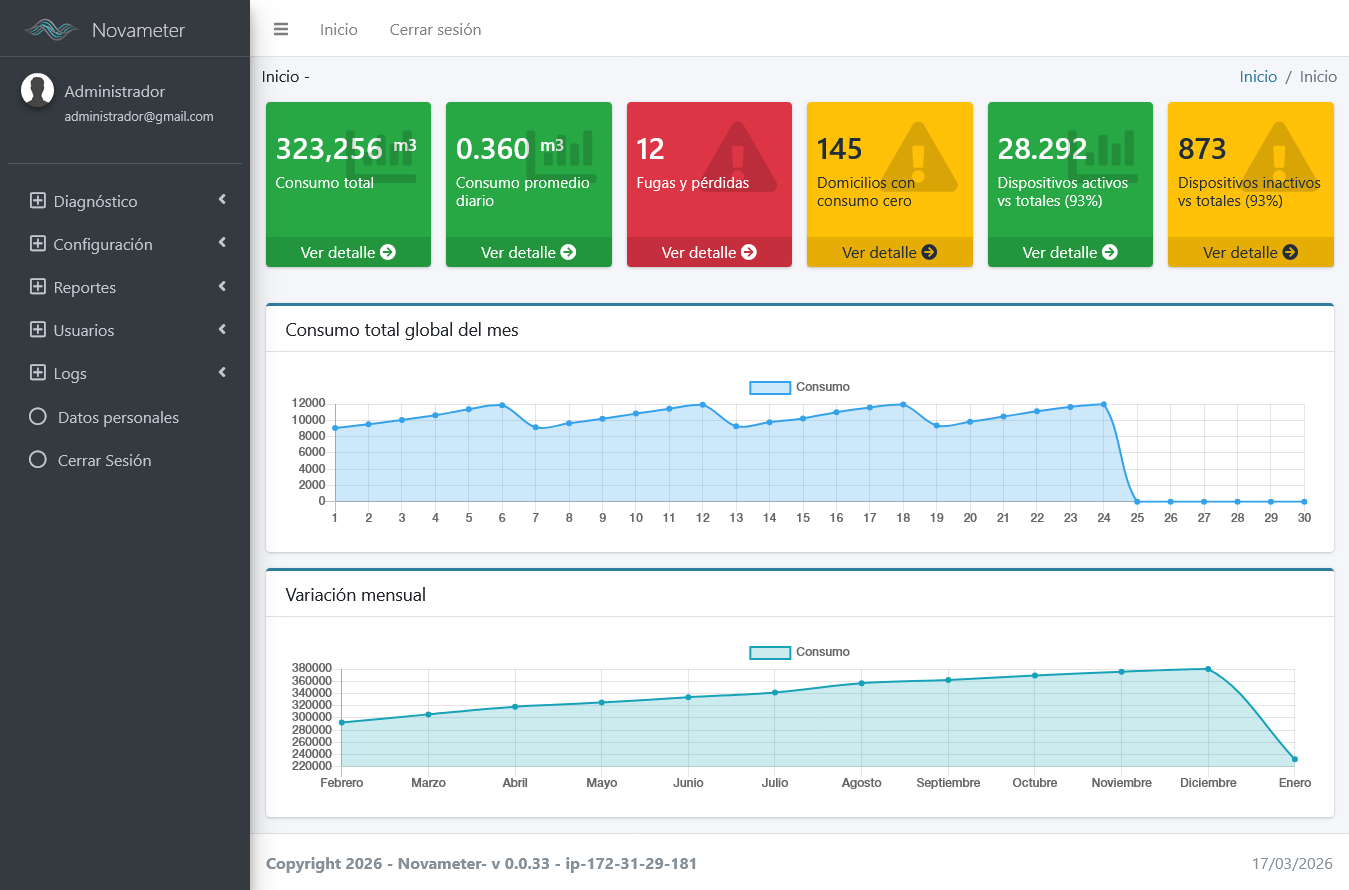Click the plus icon beside Reportes
Screen dimensions: 1349x890
[x=38, y=287]
